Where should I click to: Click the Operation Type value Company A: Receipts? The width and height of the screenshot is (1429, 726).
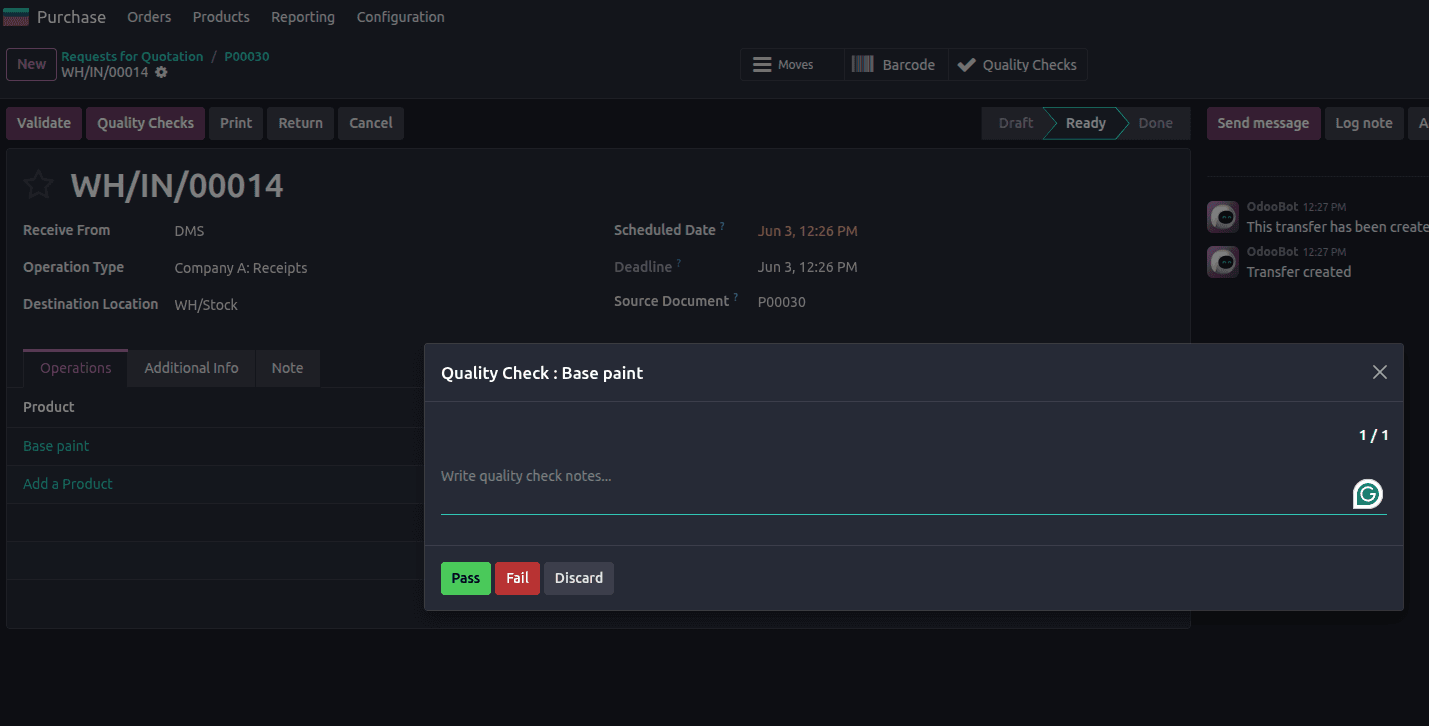(241, 268)
